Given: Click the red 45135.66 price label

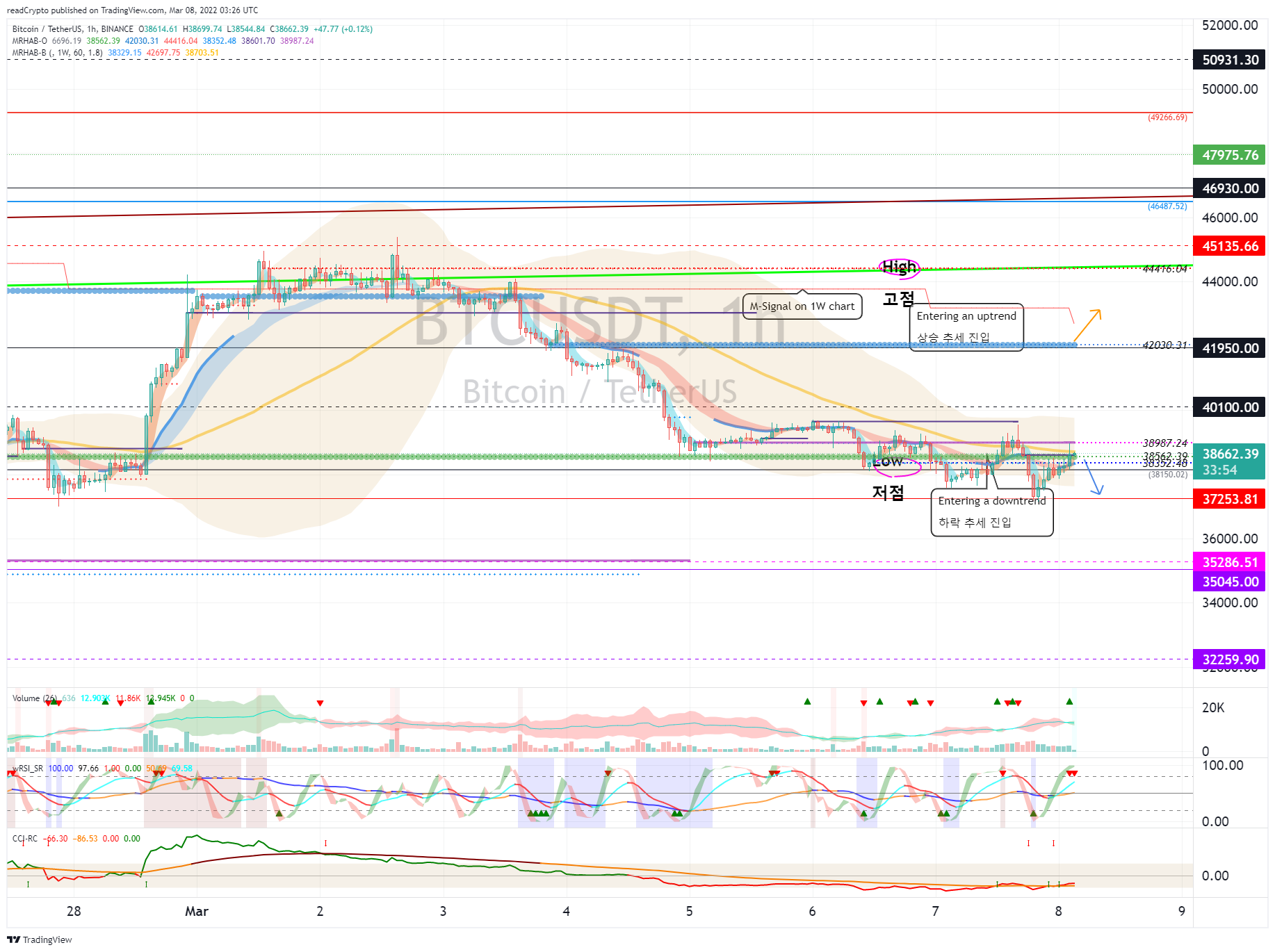Looking at the screenshot, I should coord(1229,246).
